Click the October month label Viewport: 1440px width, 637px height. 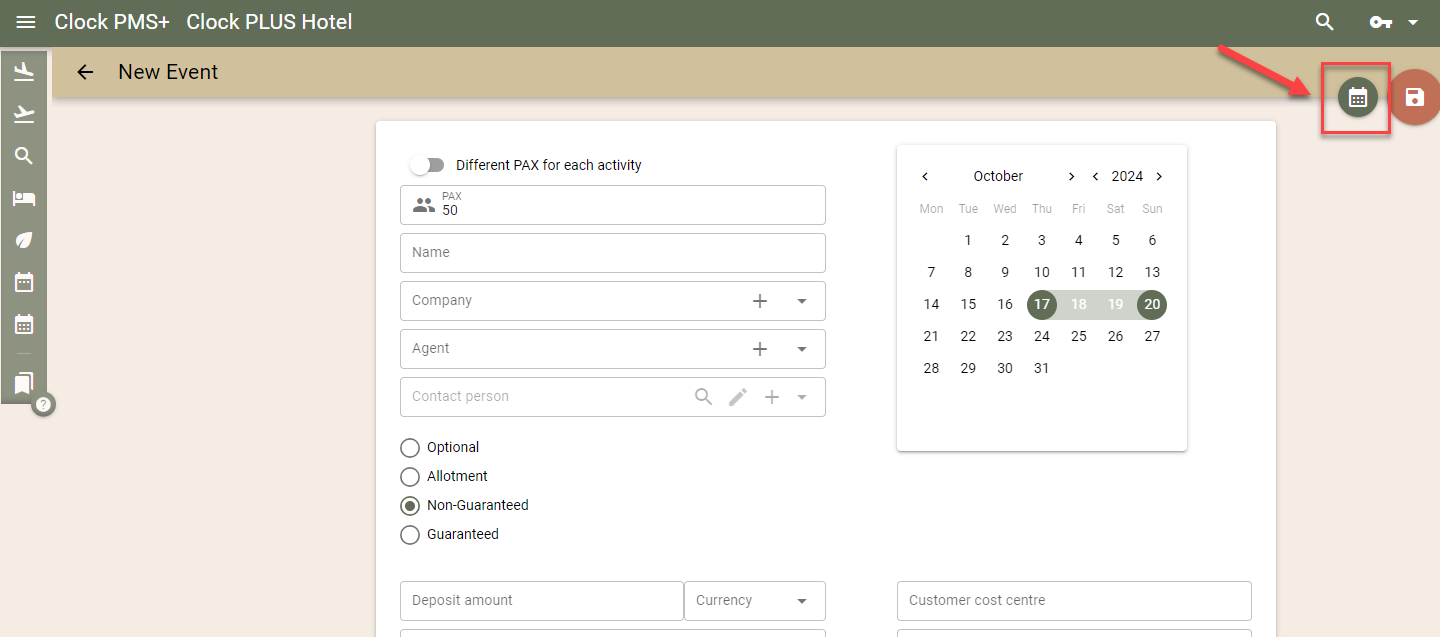(x=998, y=176)
